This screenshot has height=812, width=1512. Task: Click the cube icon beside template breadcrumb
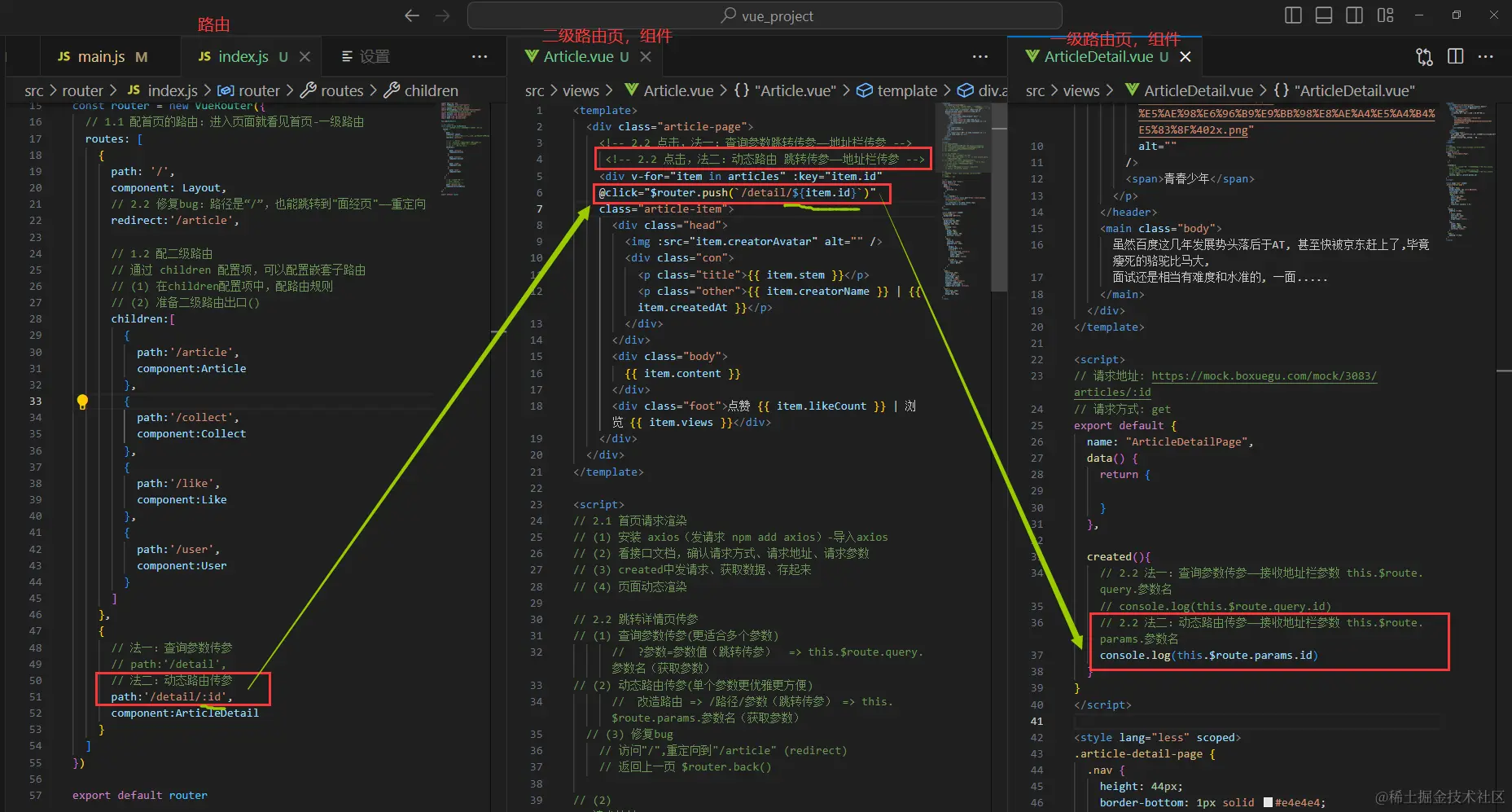[x=865, y=90]
